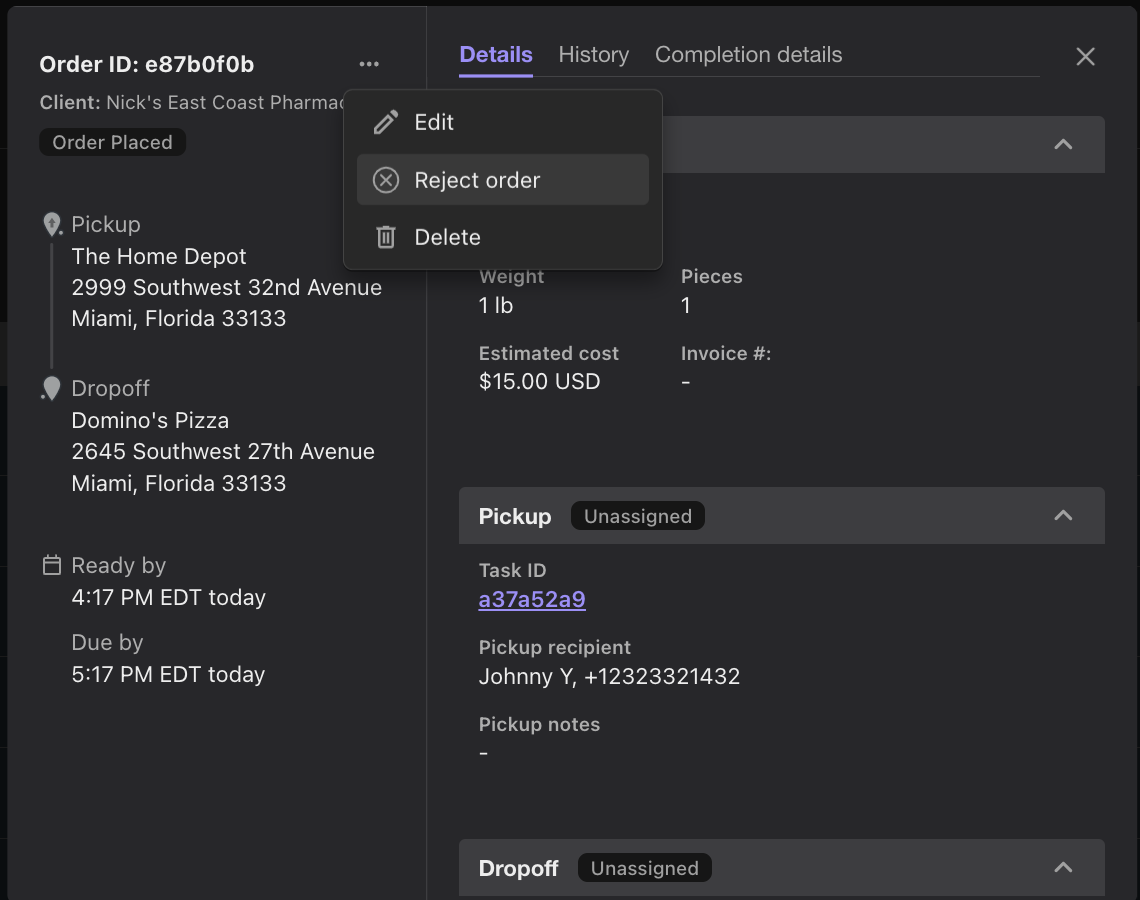Screen dimensions: 1140x900
Task: Click the Edit pencil icon
Action: (x=386, y=121)
